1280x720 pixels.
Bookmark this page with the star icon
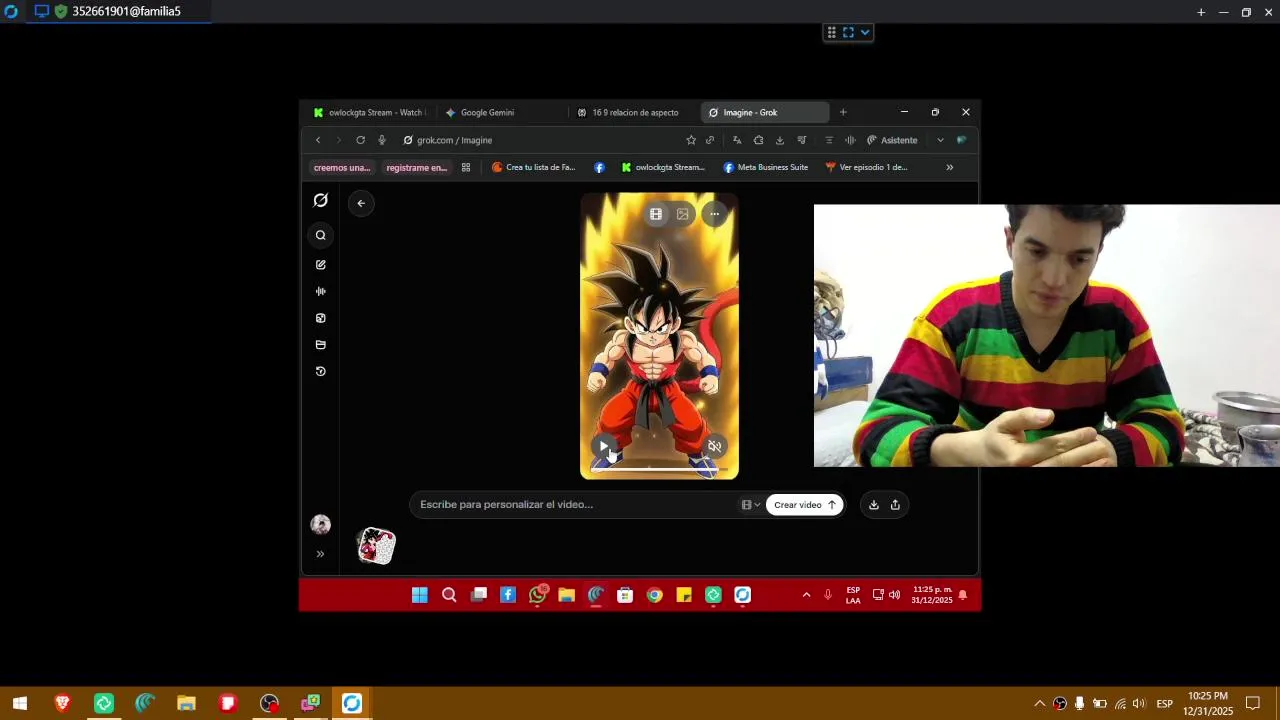pyautogui.click(x=691, y=140)
